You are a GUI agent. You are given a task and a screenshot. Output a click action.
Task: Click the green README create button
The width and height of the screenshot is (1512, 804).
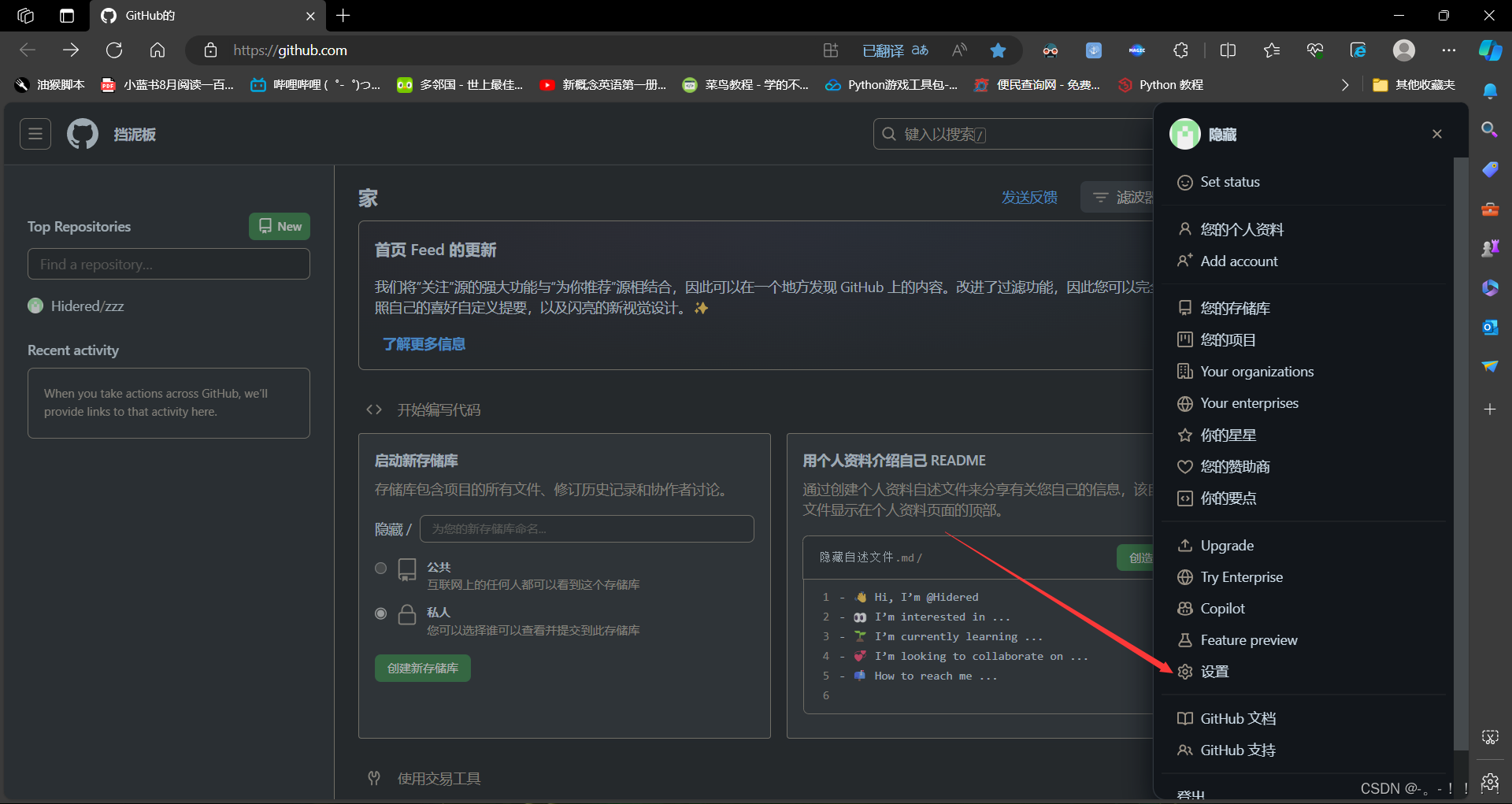pos(1136,558)
